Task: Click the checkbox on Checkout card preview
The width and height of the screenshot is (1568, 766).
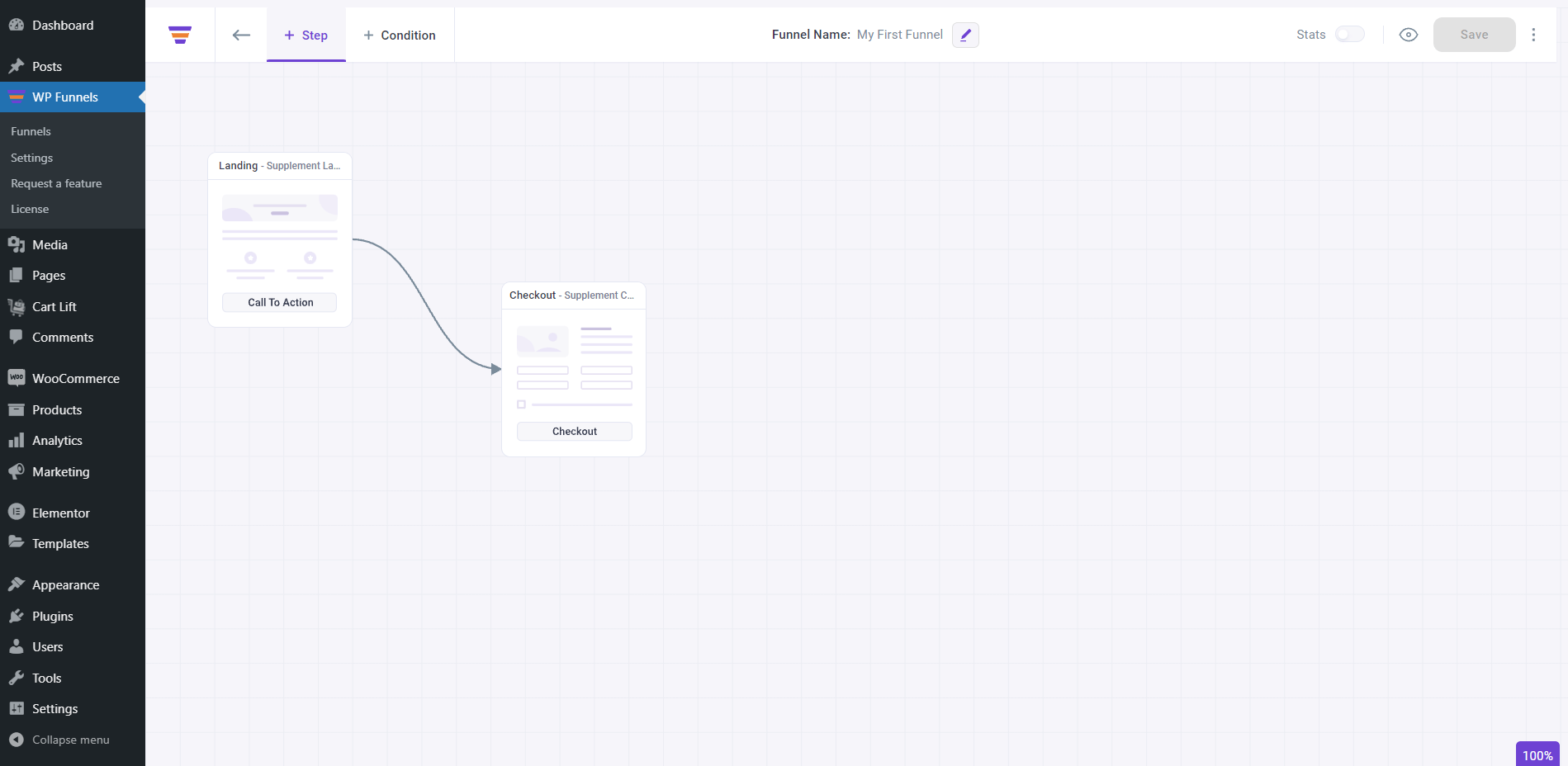Action: tap(521, 404)
